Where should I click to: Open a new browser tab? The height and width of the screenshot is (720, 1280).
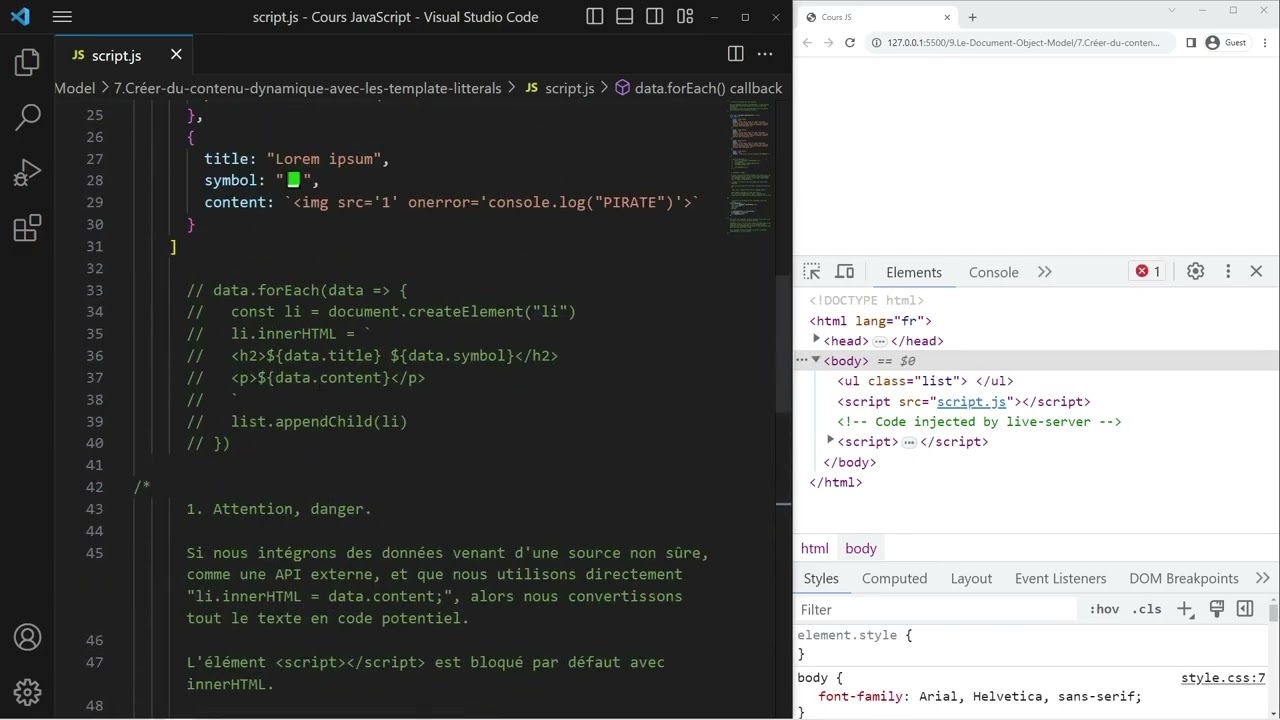[972, 17]
